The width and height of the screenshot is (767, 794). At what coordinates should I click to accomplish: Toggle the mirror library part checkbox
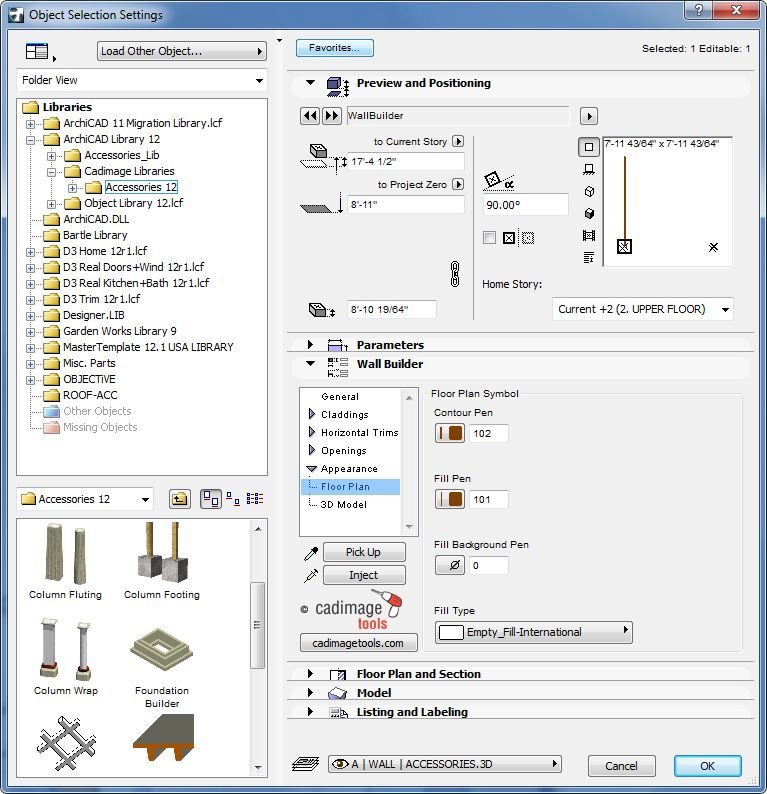(489, 237)
